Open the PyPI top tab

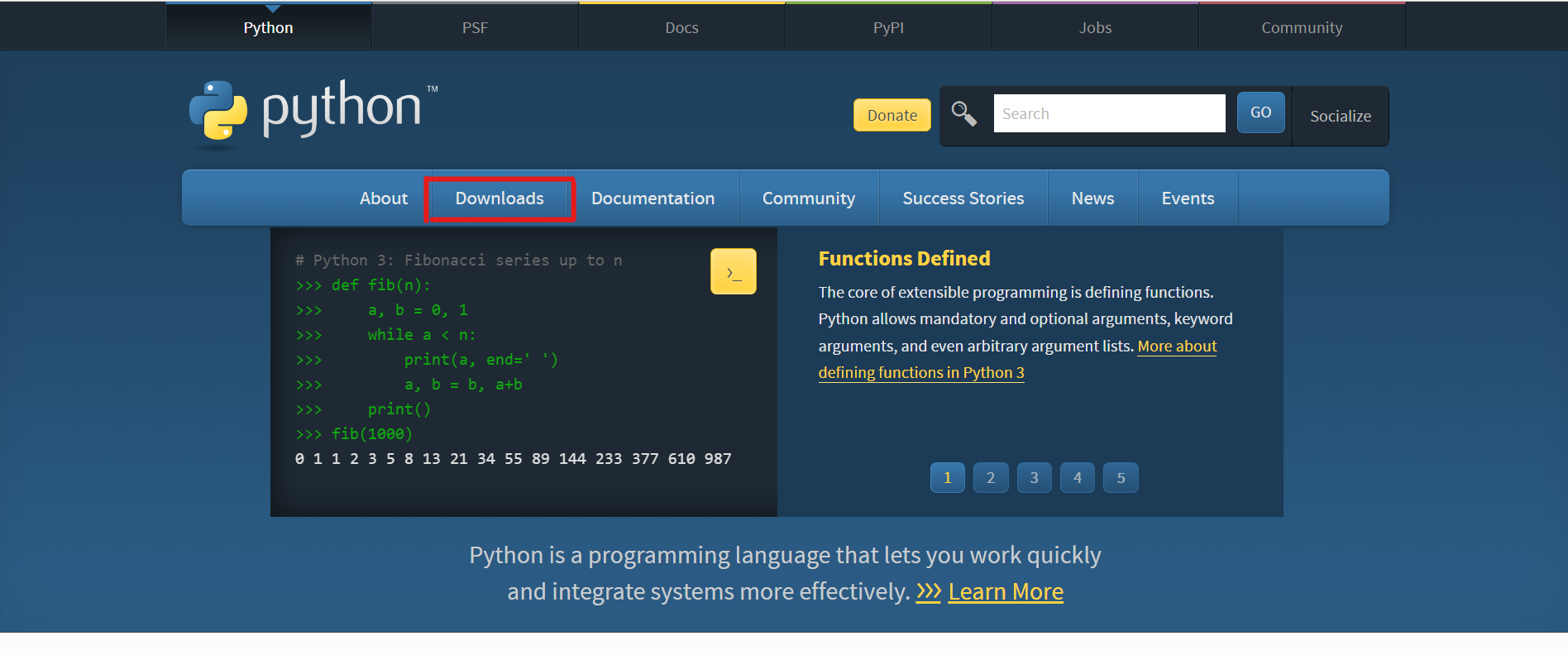[x=889, y=27]
